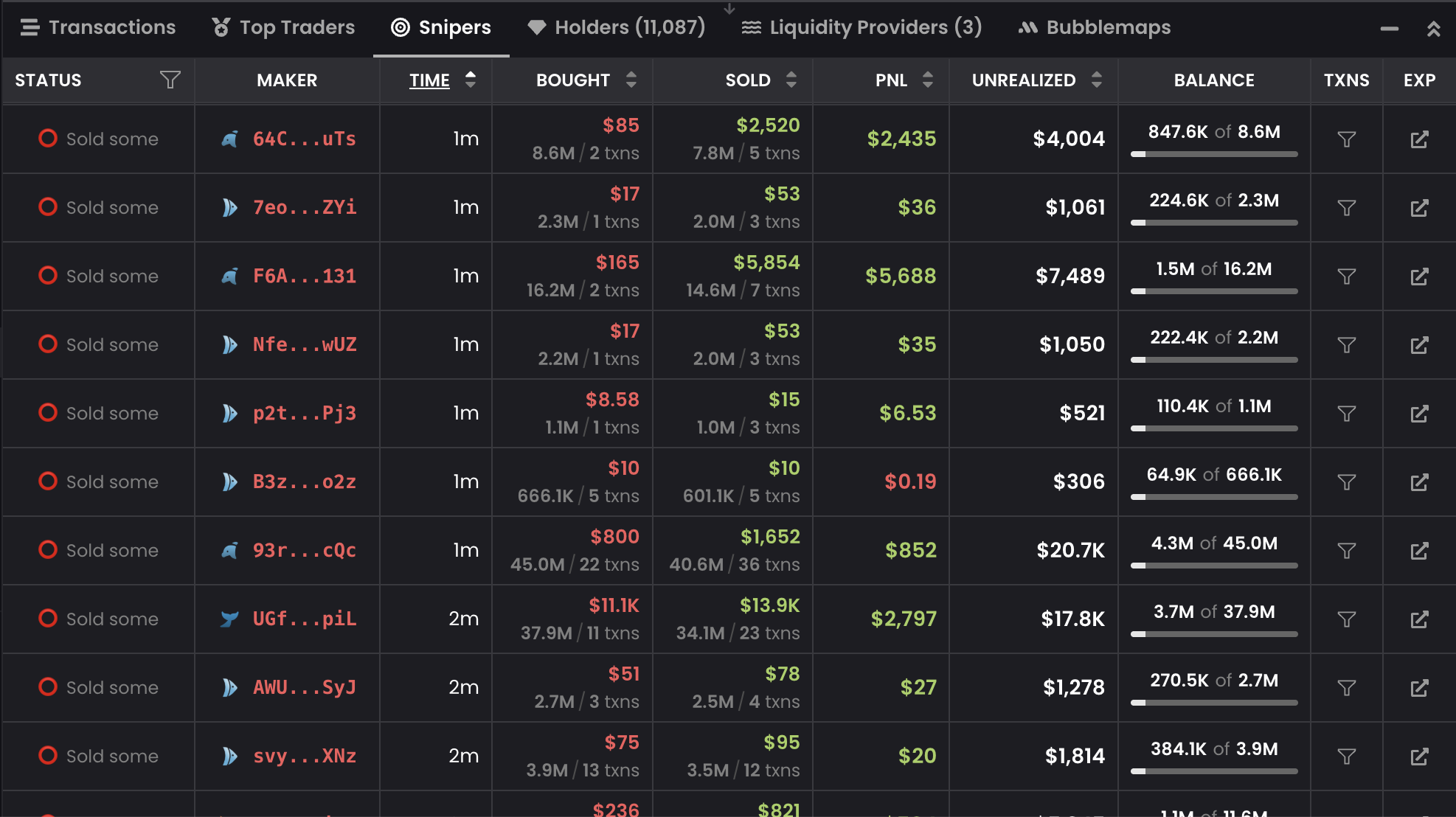Click the whale icon beside 93r...cQc
This screenshot has height=817, width=1456.
(x=230, y=550)
